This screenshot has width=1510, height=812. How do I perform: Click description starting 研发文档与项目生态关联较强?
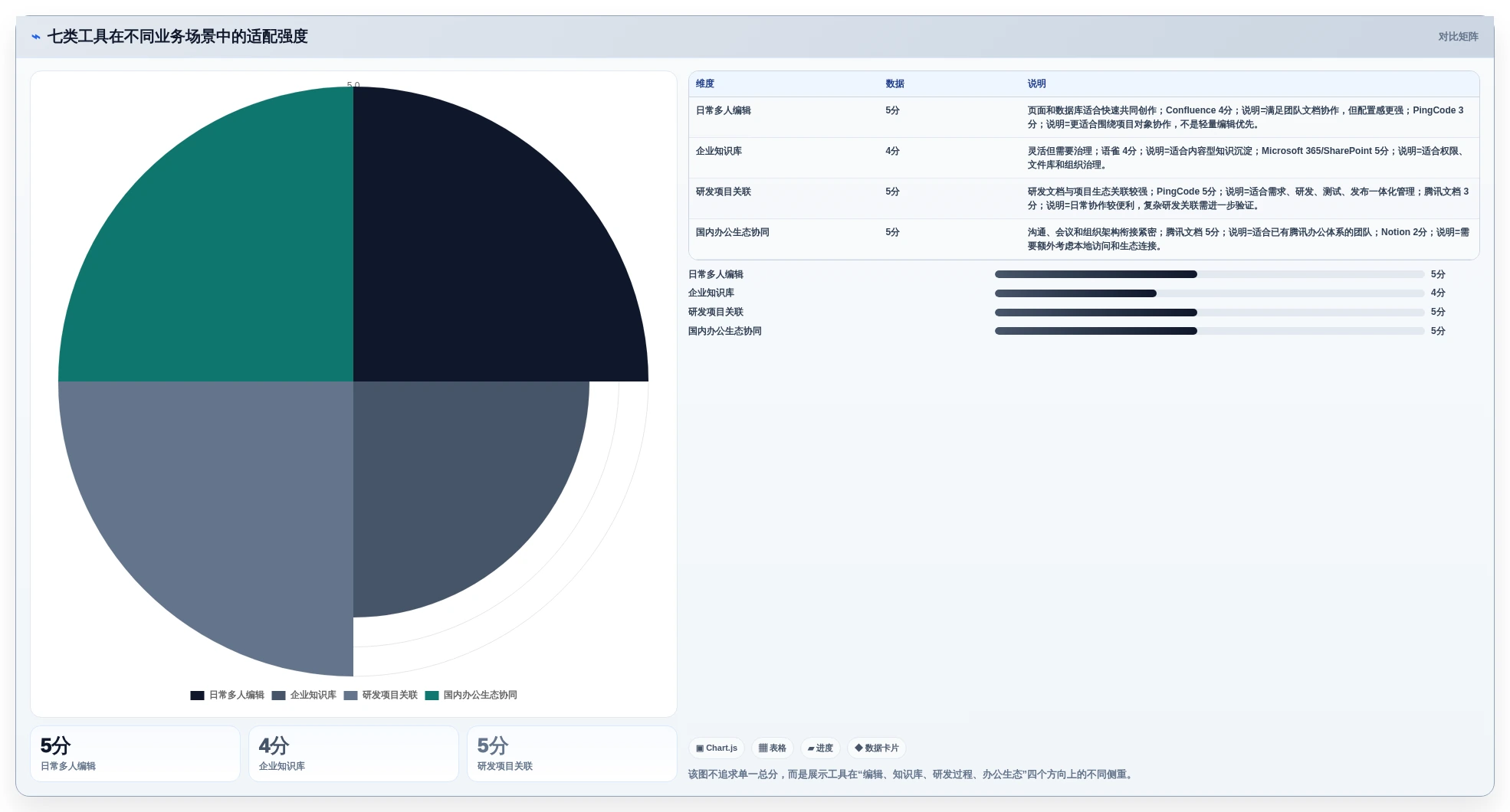[x=1249, y=198]
